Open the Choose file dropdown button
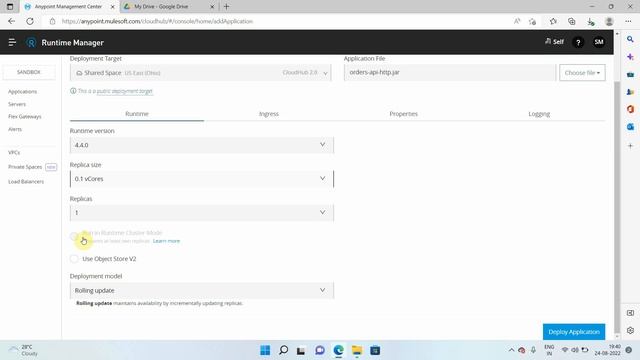The height and width of the screenshot is (360, 640). (x=582, y=73)
